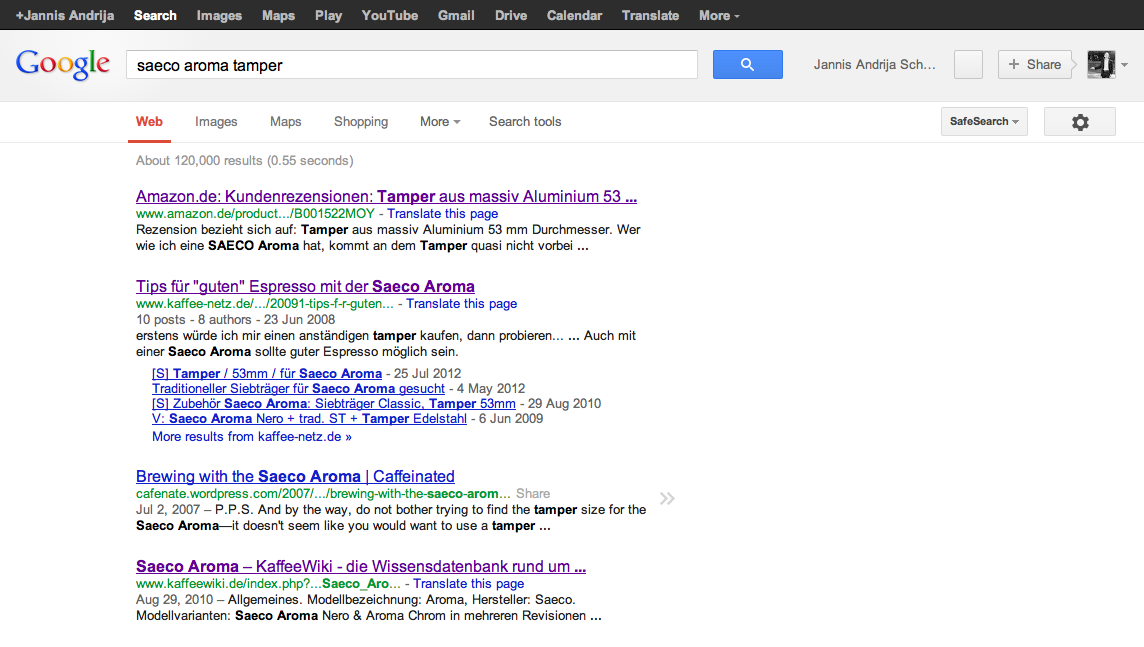Open Drive in the top bar
This screenshot has width=1144, height=647.
[511, 15]
